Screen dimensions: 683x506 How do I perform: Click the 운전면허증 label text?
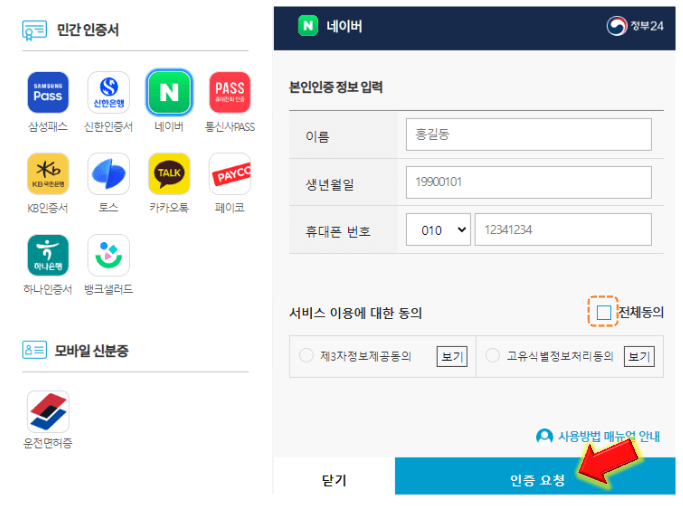(x=48, y=443)
